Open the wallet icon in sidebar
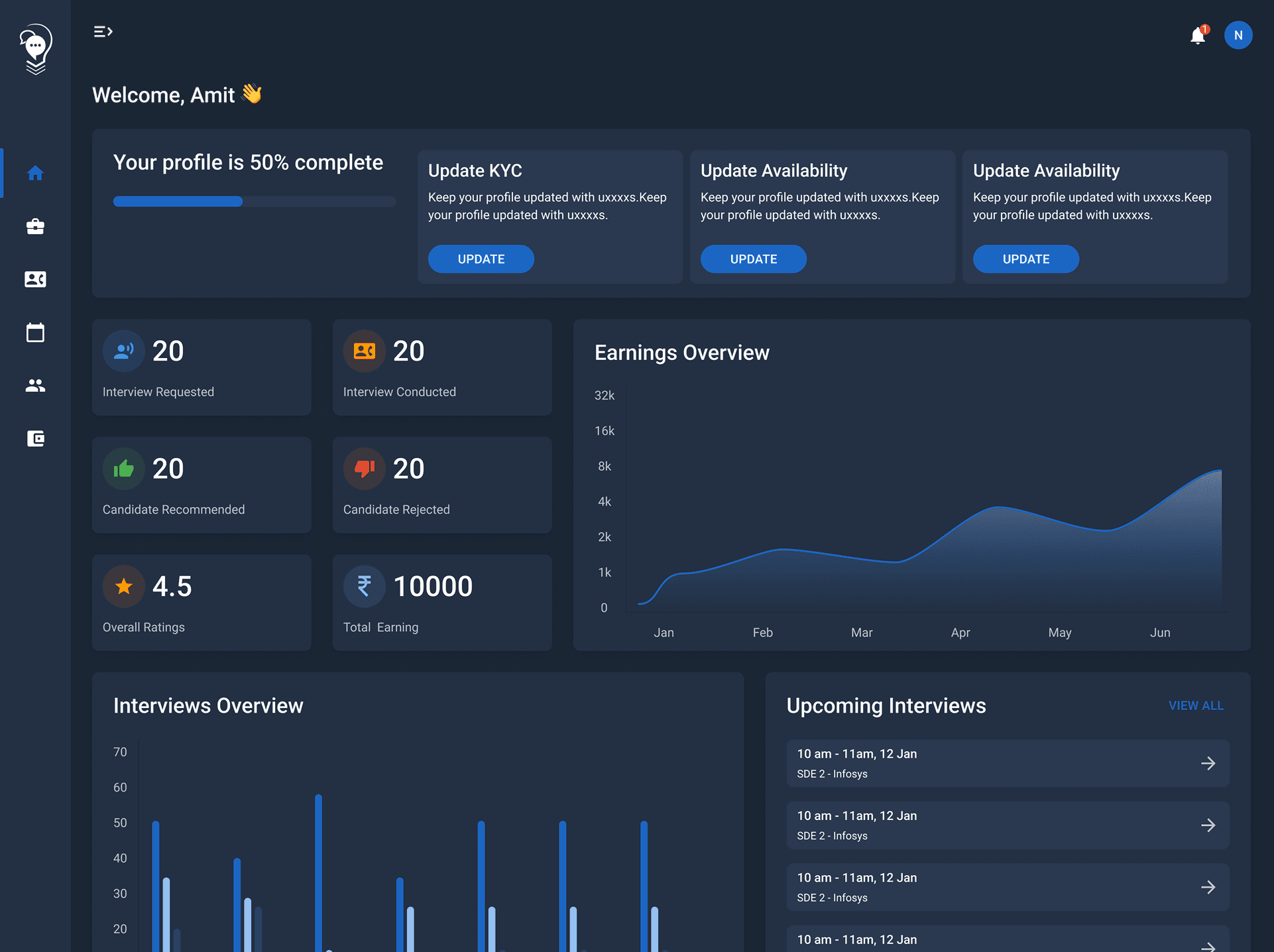 35,438
